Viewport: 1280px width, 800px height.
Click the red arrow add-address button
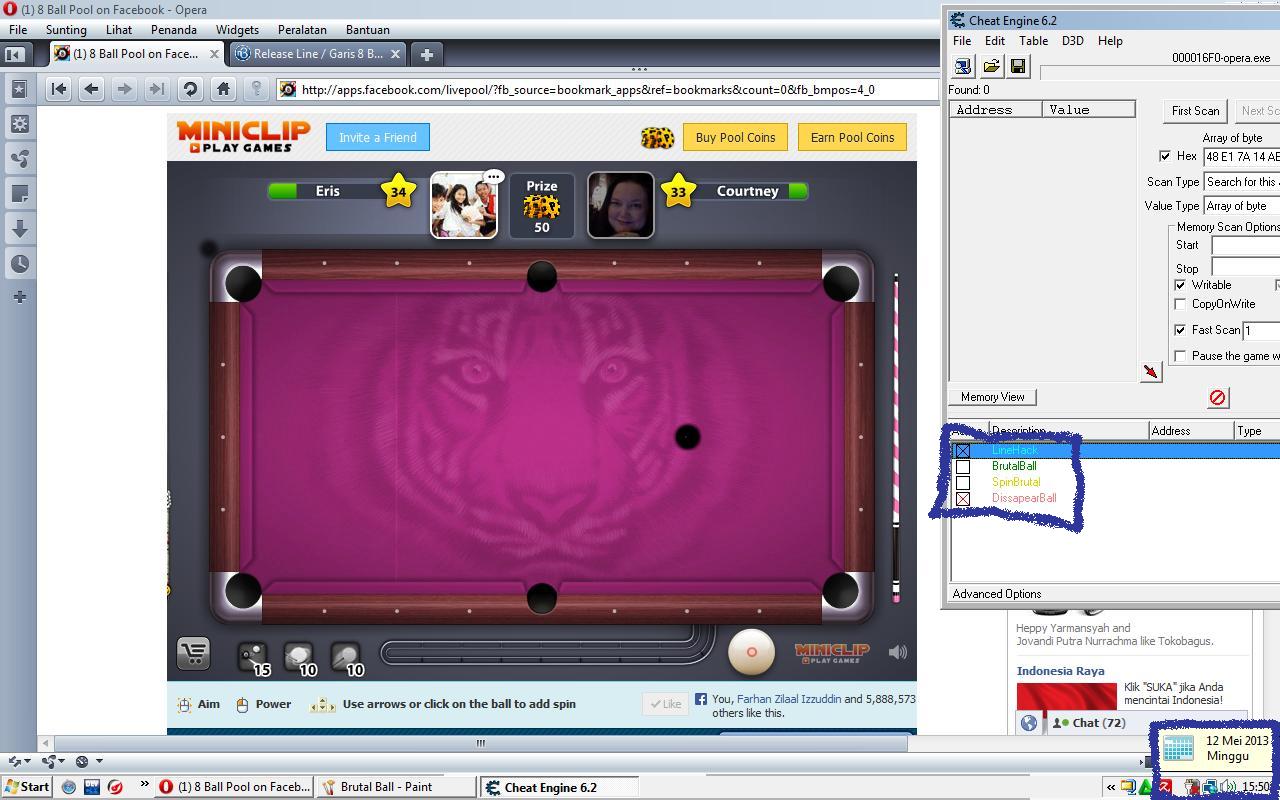1151,372
